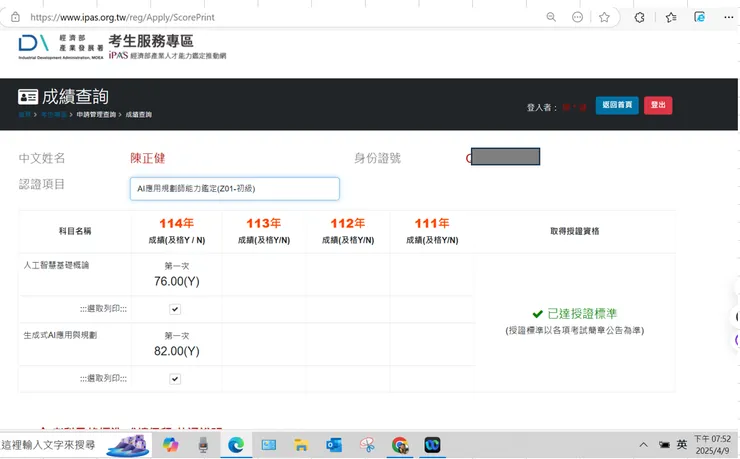Click the zoom magnifier icon in address bar
The image size is (740, 459).
[551, 17]
